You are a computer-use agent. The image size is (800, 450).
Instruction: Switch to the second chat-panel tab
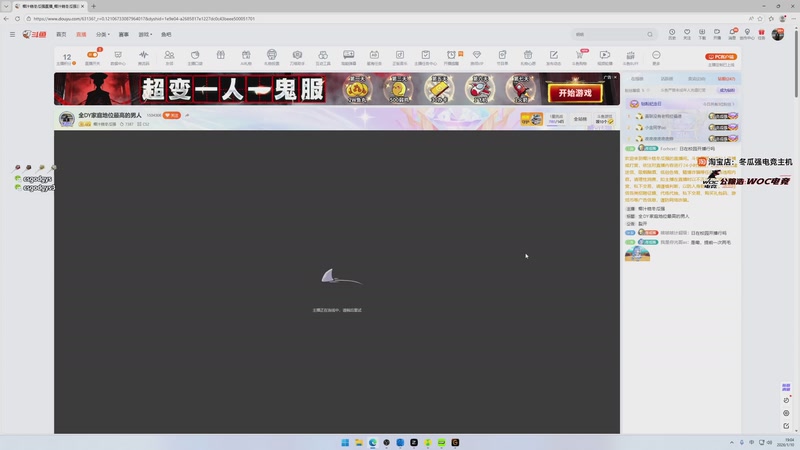pos(667,79)
